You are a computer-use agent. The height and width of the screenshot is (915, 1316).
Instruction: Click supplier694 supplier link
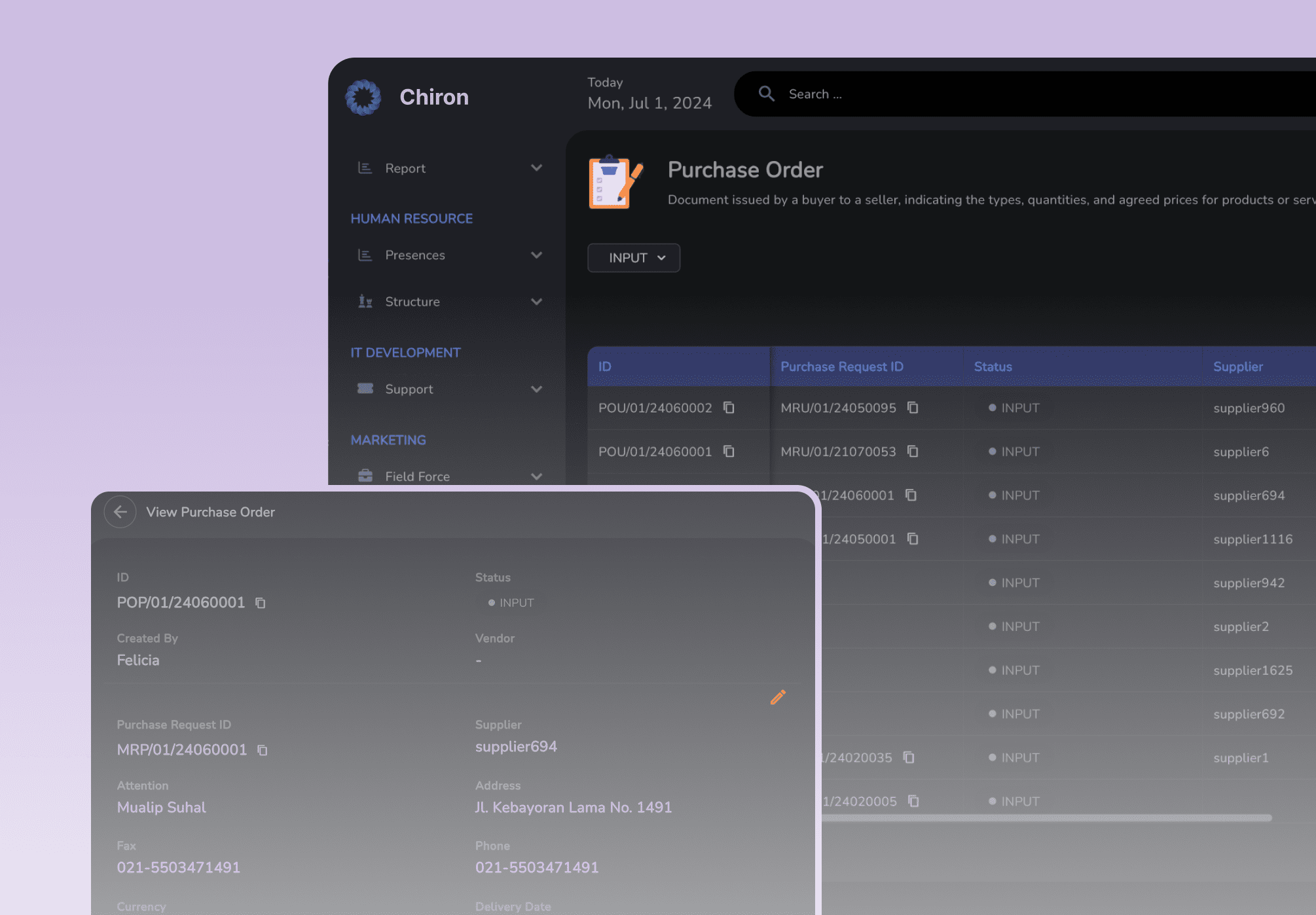click(516, 747)
